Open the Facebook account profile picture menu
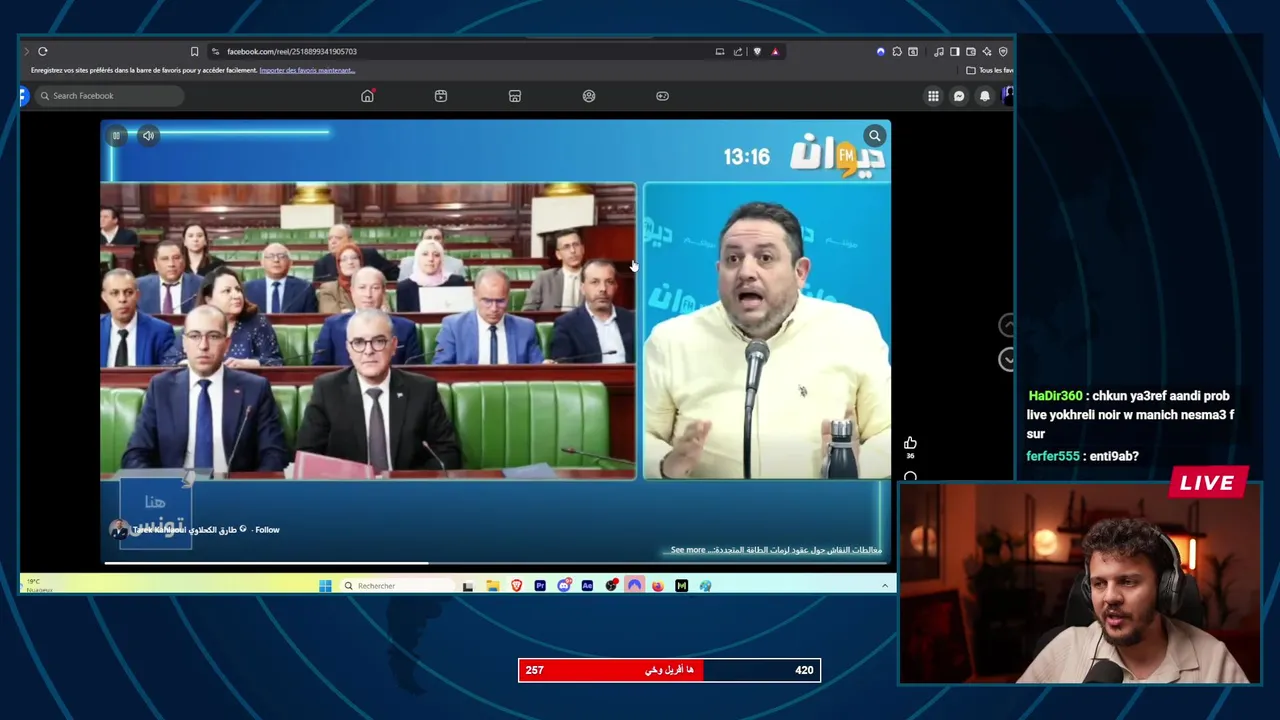Image resolution: width=1280 pixels, height=720 pixels. pyautogui.click(x=1008, y=96)
